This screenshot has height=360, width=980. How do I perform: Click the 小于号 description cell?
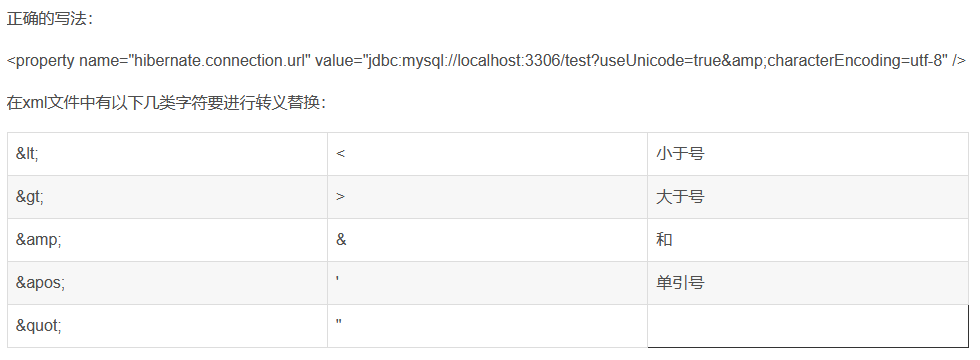tap(808, 154)
